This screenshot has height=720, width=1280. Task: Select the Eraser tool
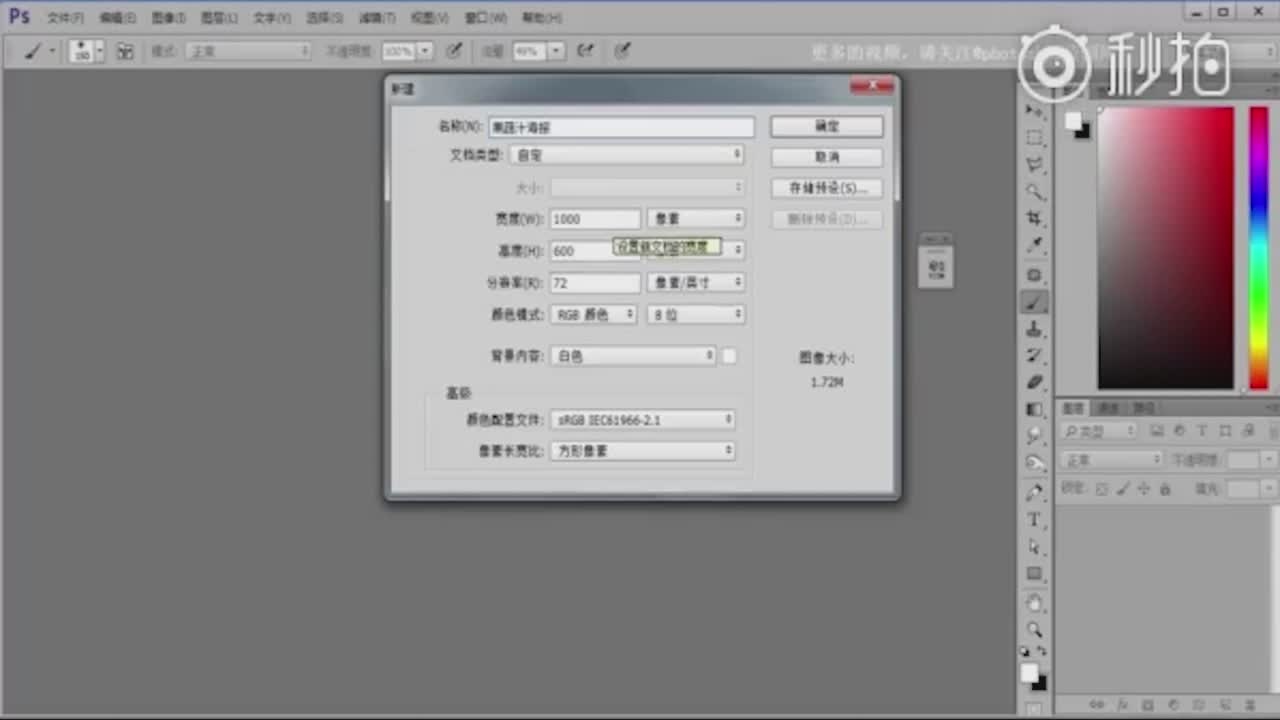(x=1035, y=383)
